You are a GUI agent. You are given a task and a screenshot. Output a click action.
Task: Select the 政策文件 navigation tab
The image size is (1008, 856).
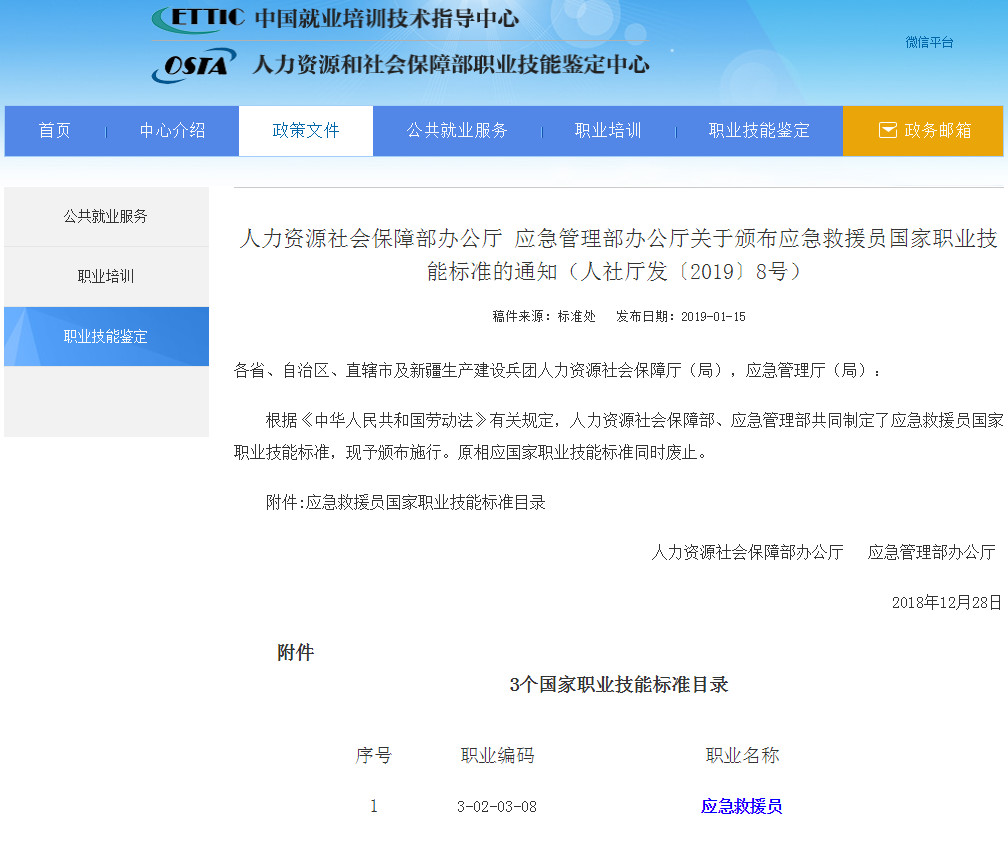(x=306, y=131)
